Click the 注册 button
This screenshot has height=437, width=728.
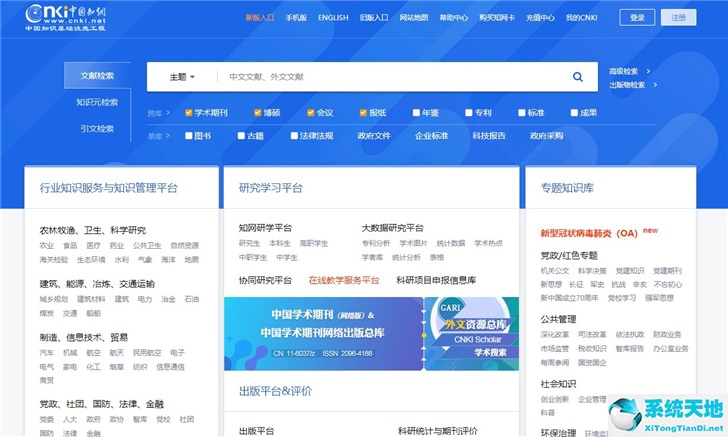[678, 18]
